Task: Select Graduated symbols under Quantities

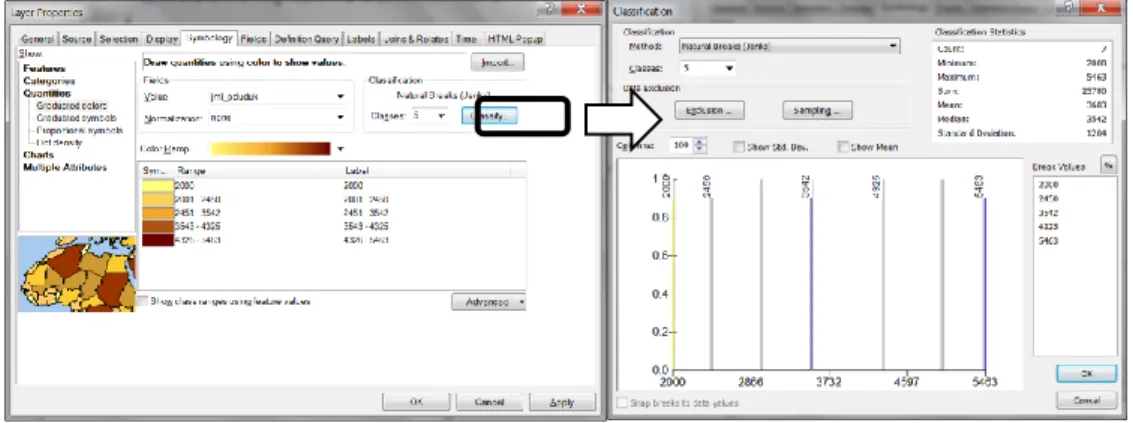Action: [x=77, y=118]
